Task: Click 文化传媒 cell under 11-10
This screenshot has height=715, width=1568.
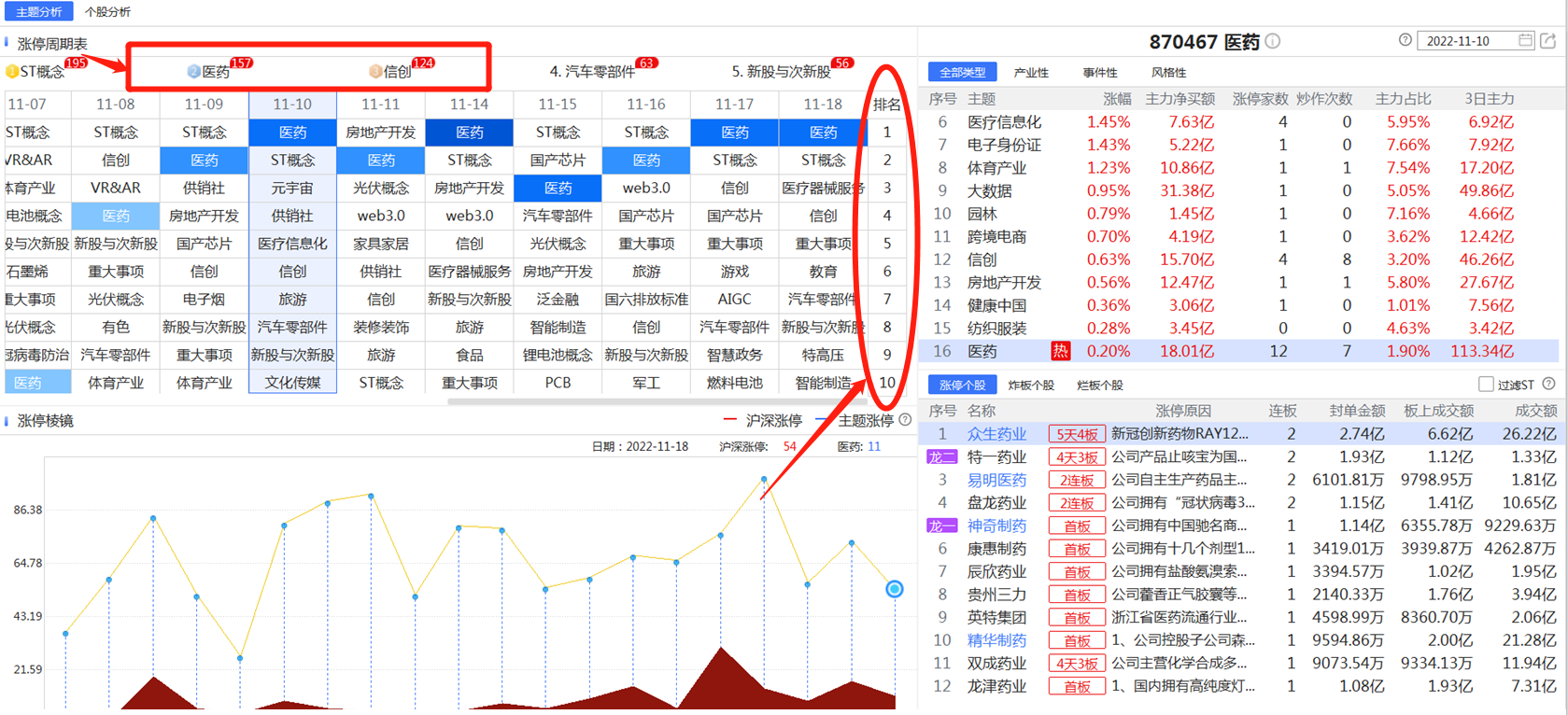Action: 292,383
